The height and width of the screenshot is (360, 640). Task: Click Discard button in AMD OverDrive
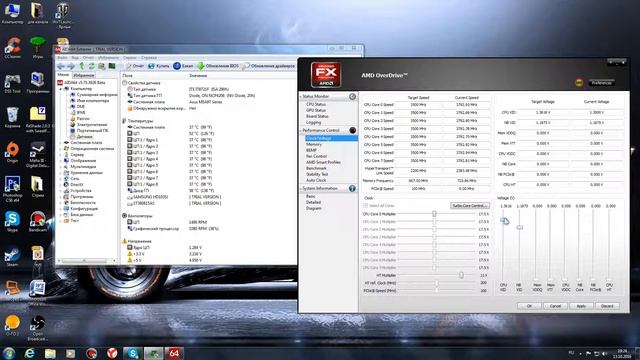(607, 306)
